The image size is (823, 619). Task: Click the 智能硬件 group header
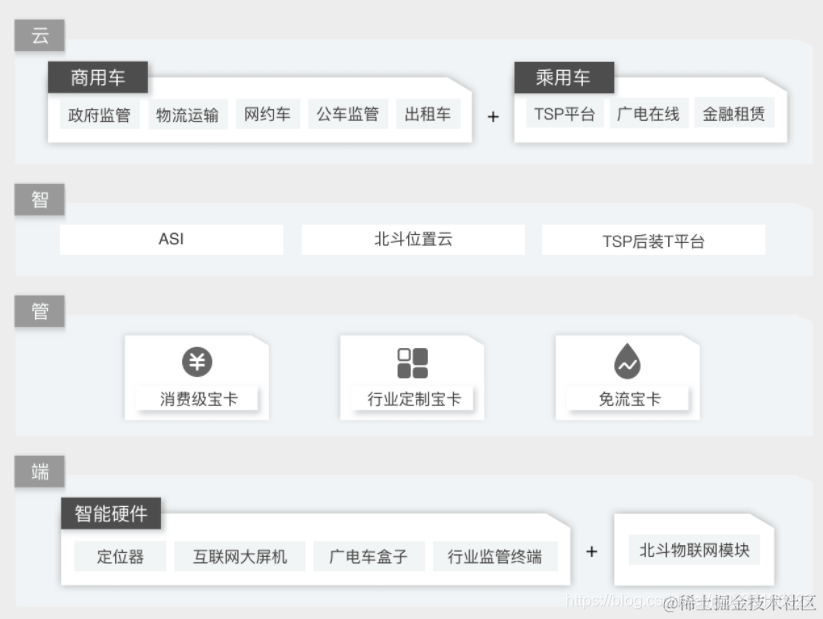(111, 513)
